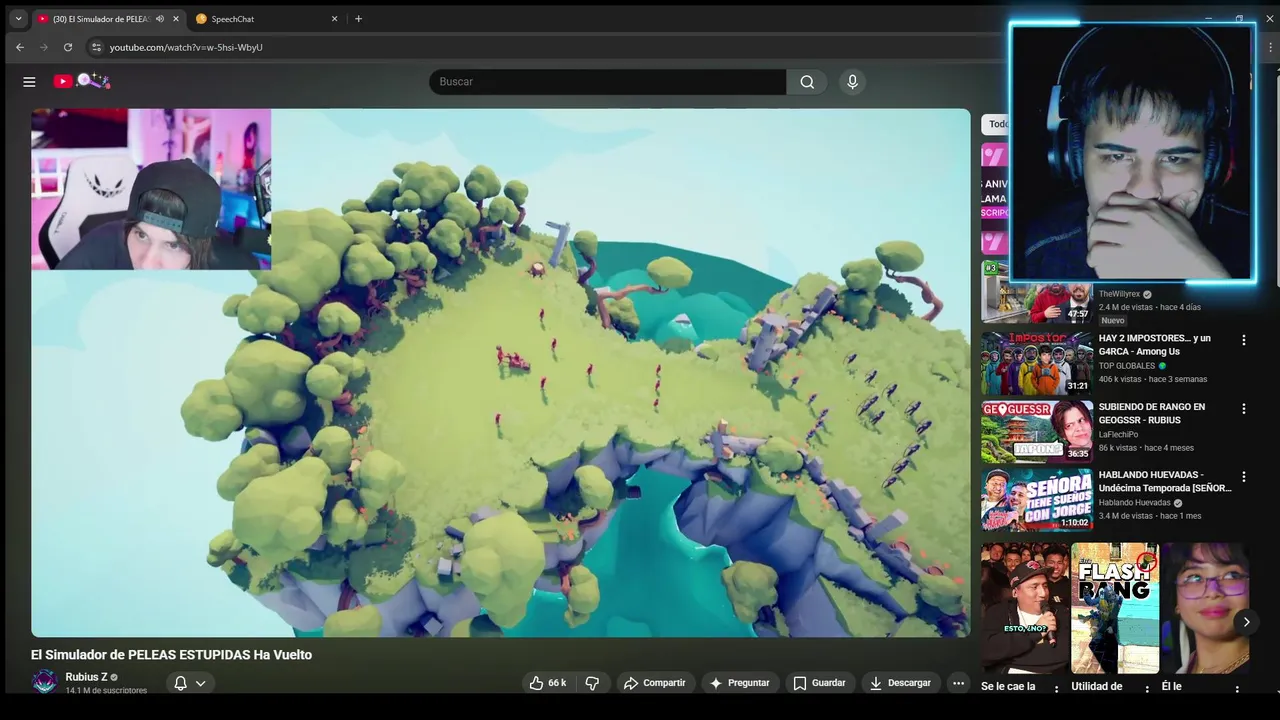The image size is (1280, 720).
Task: Open TheWillyrex video thumbnail 47:57
Action: coord(1036,292)
